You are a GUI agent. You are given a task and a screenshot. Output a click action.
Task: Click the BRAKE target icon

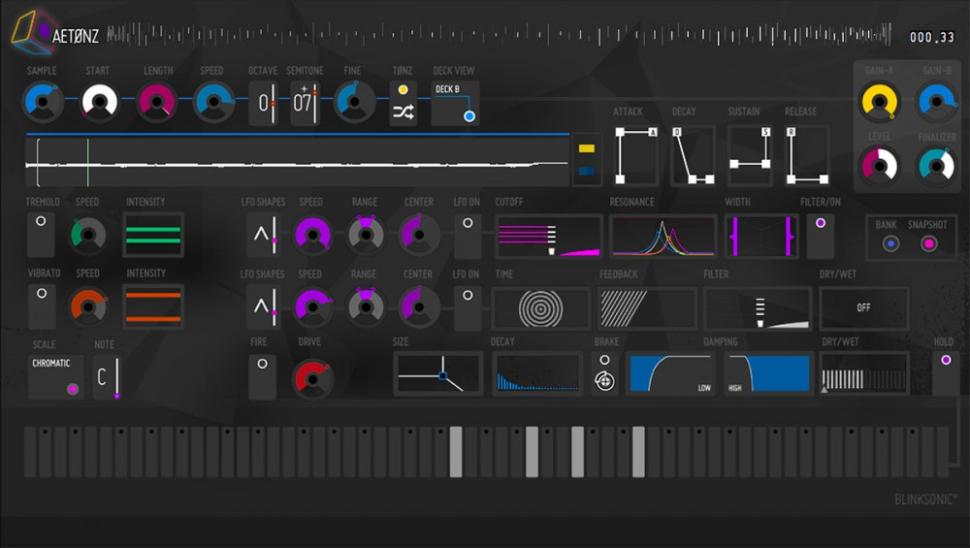click(x=604, y=381)
